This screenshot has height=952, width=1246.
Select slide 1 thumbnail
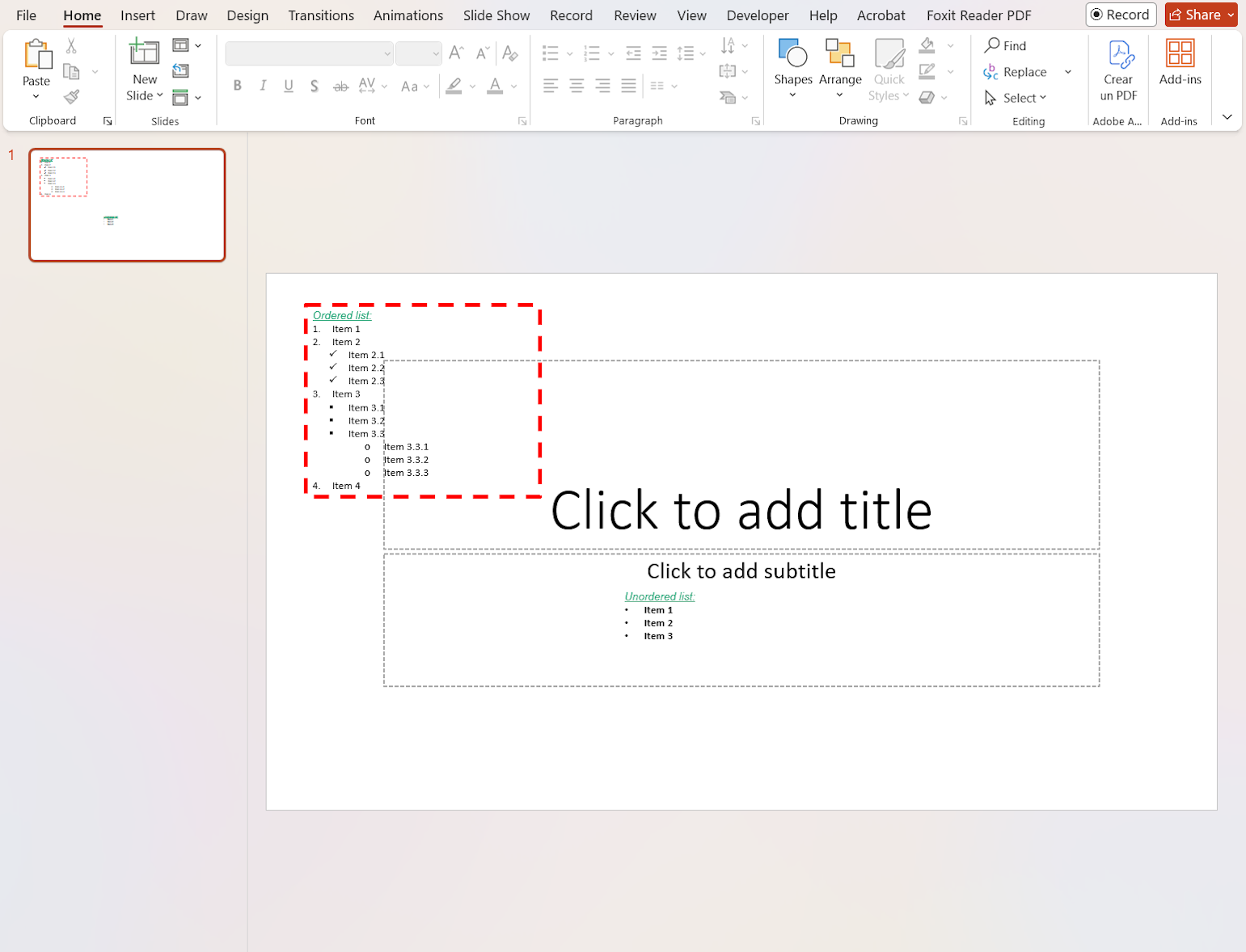click(x=127, y=205)
